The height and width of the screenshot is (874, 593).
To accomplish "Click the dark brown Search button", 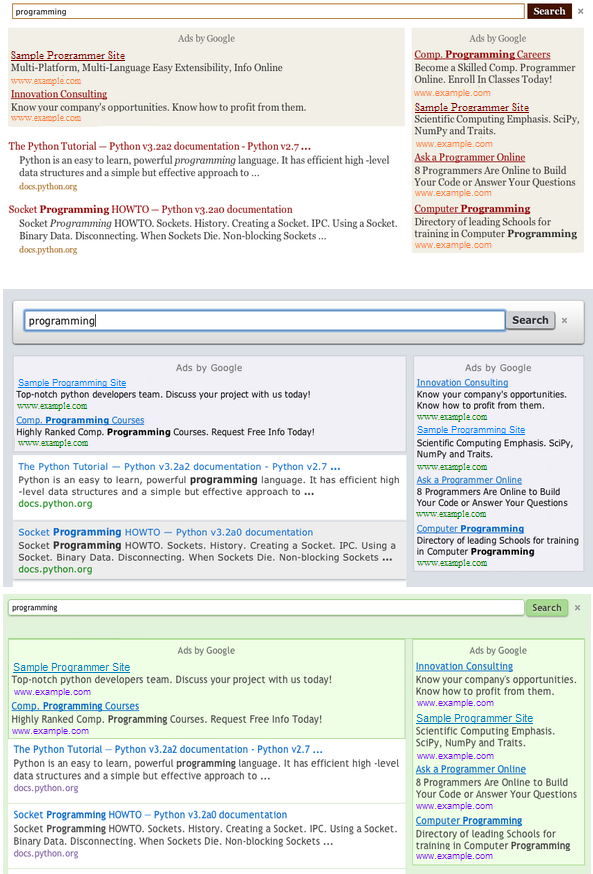I will click(550, 11).
